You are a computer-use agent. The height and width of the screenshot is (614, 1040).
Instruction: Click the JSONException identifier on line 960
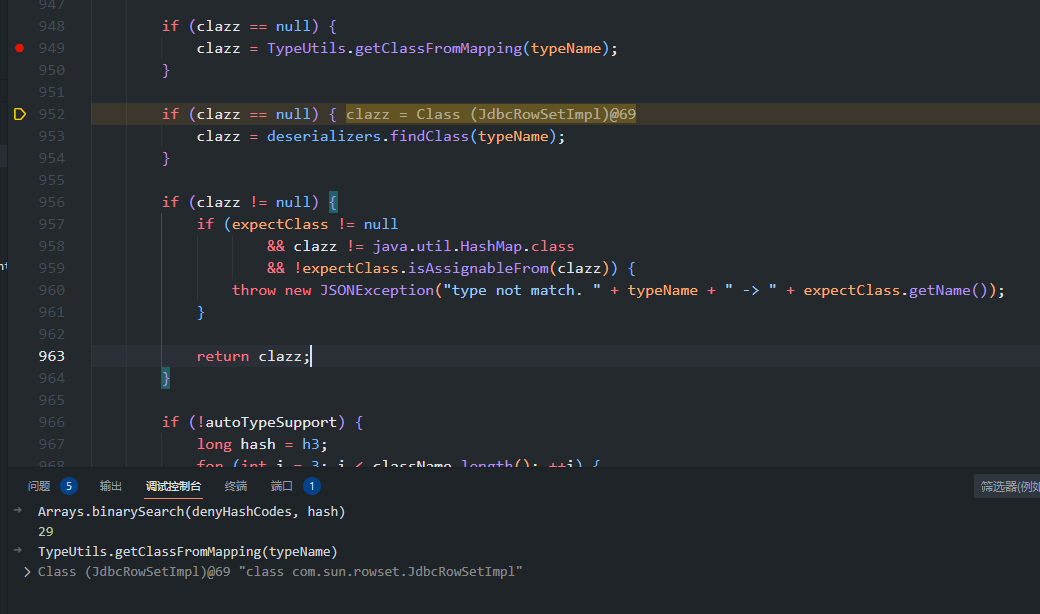tap(381, 290)
